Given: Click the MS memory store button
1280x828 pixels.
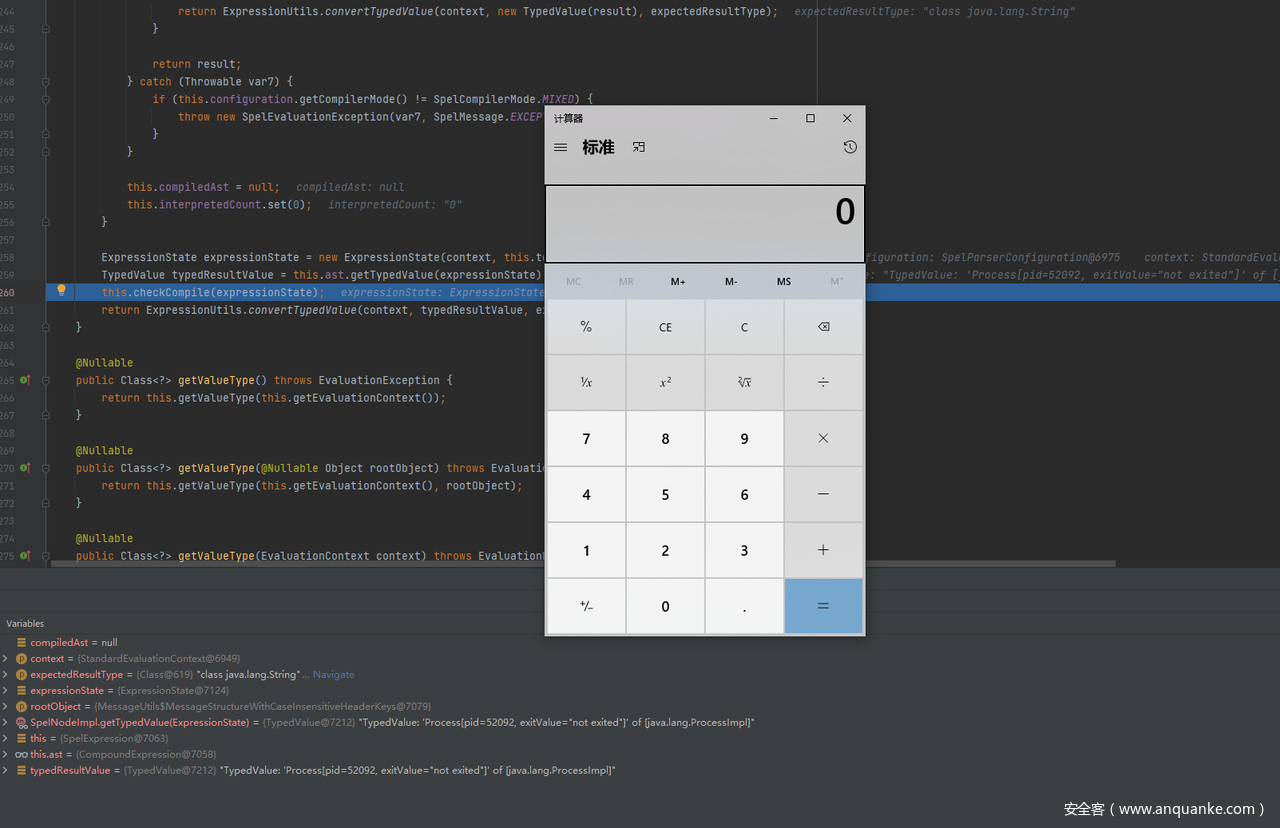Looking at the screenshot, I should tap(783, 282).
